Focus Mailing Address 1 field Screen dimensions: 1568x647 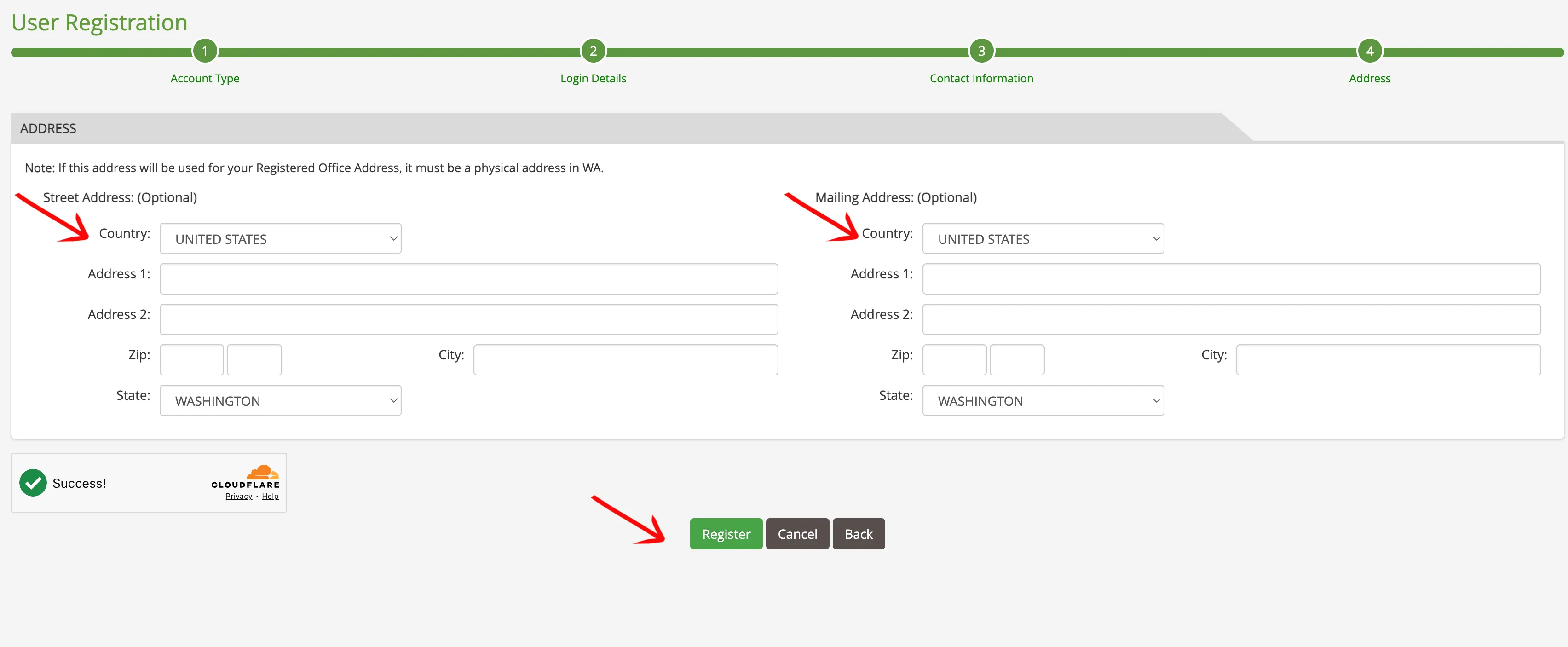[1231, 279]
